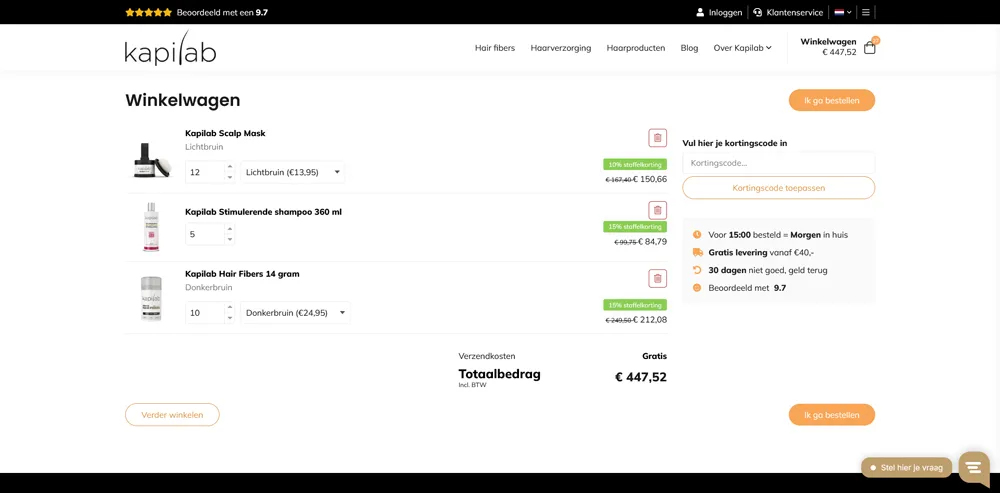Click the Hair Fibers quantity field
The height and width of the screenshot is (493, 1000).
[x=205, y=313]
